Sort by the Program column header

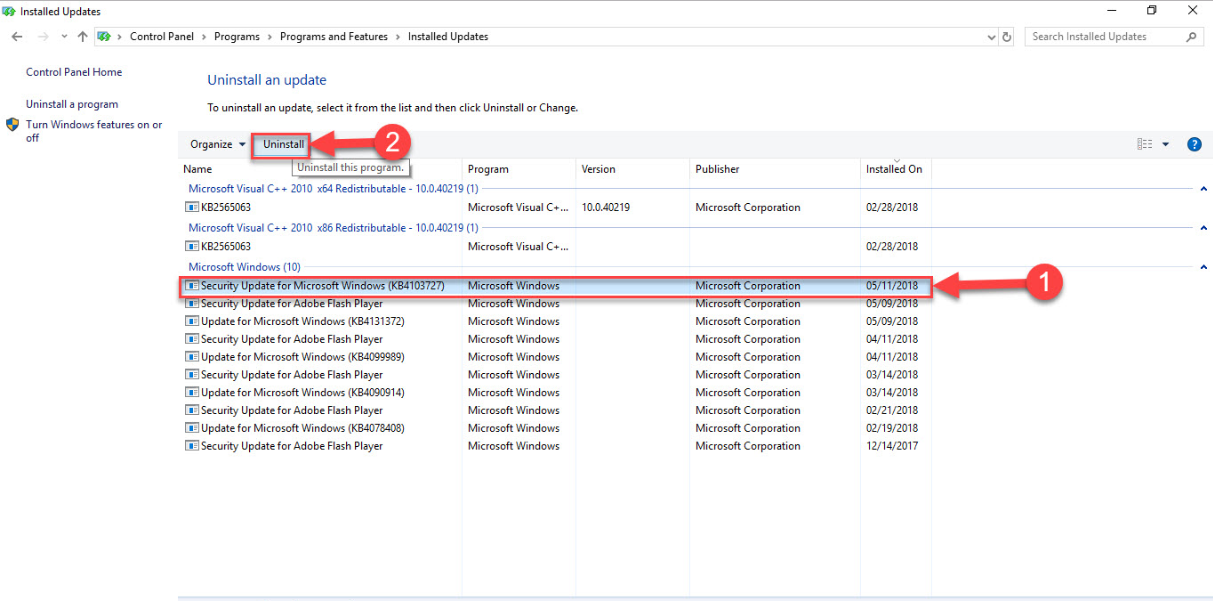519,169
